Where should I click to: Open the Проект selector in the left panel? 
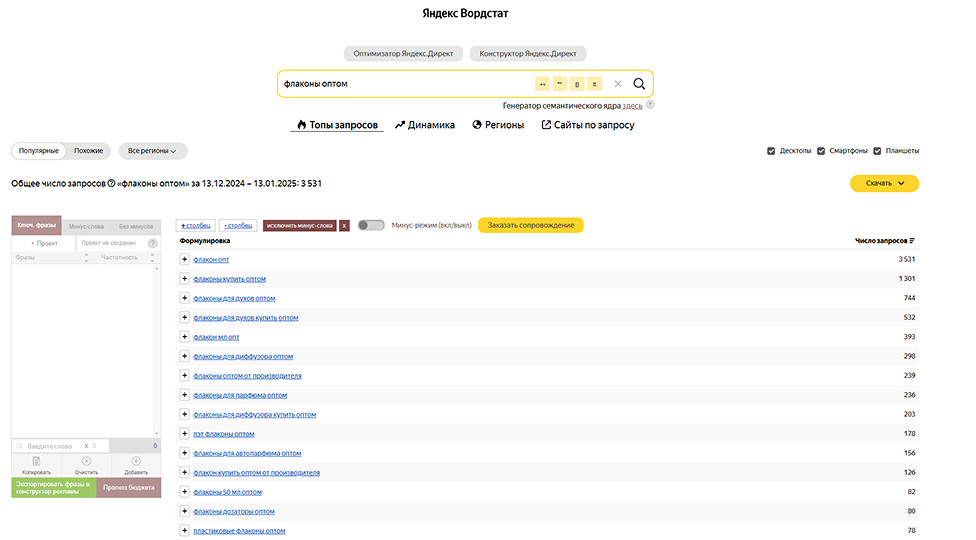pyautogui.click(x=44, y=243)
